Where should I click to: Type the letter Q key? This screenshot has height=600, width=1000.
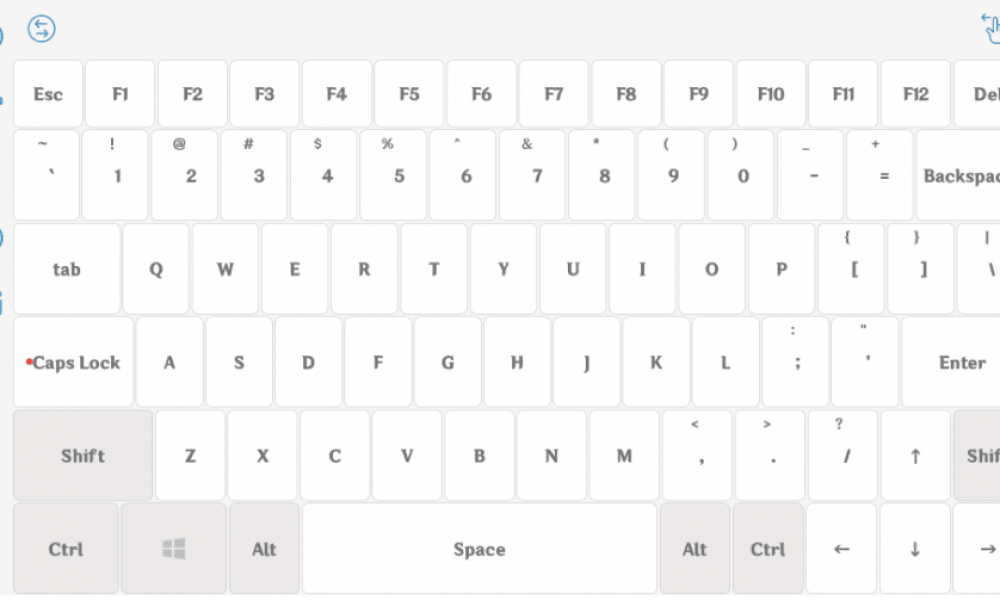(156, 269)
